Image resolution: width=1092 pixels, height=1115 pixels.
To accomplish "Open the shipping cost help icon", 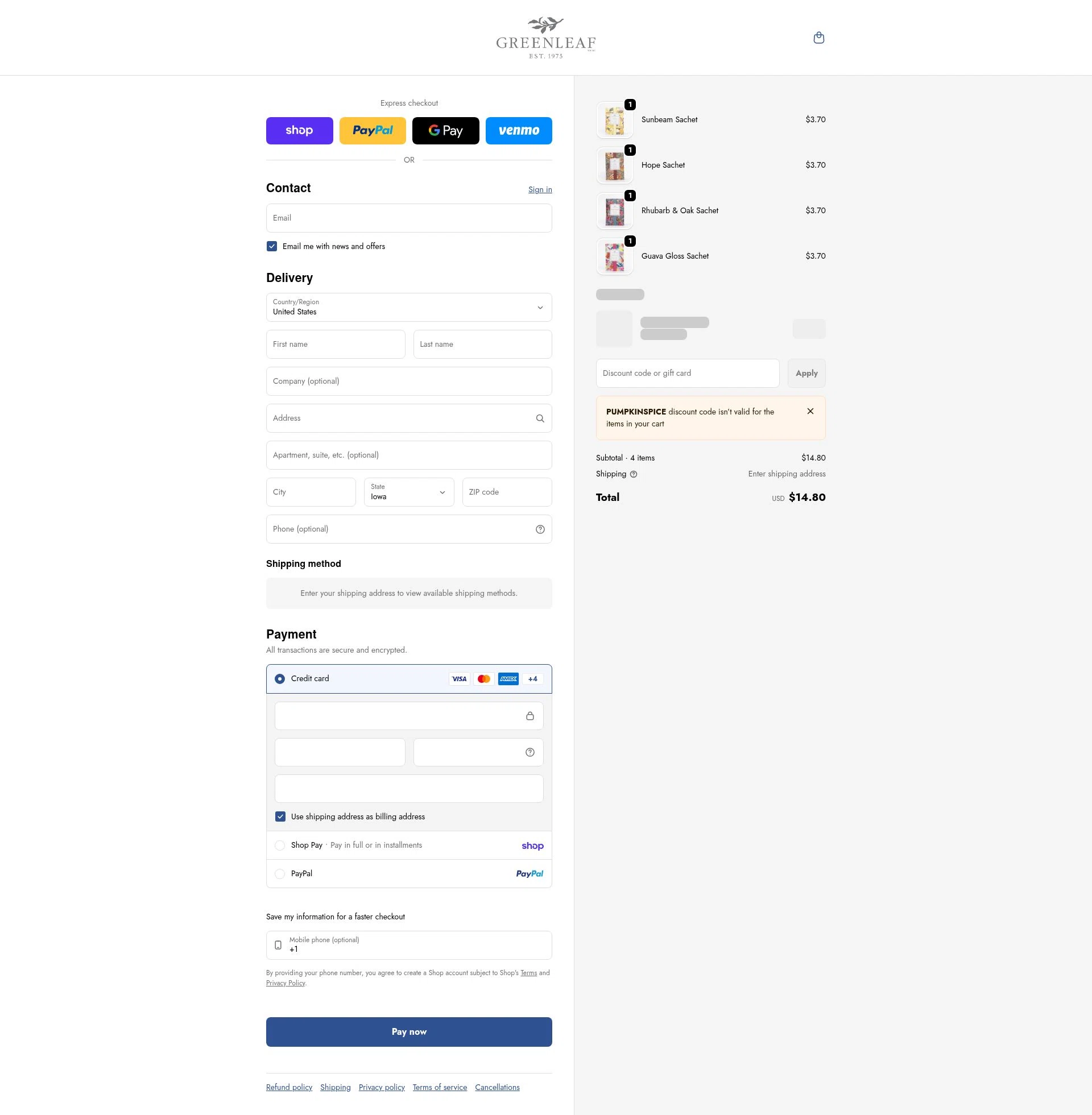I will pyautogui.click(x=633, y=474).
